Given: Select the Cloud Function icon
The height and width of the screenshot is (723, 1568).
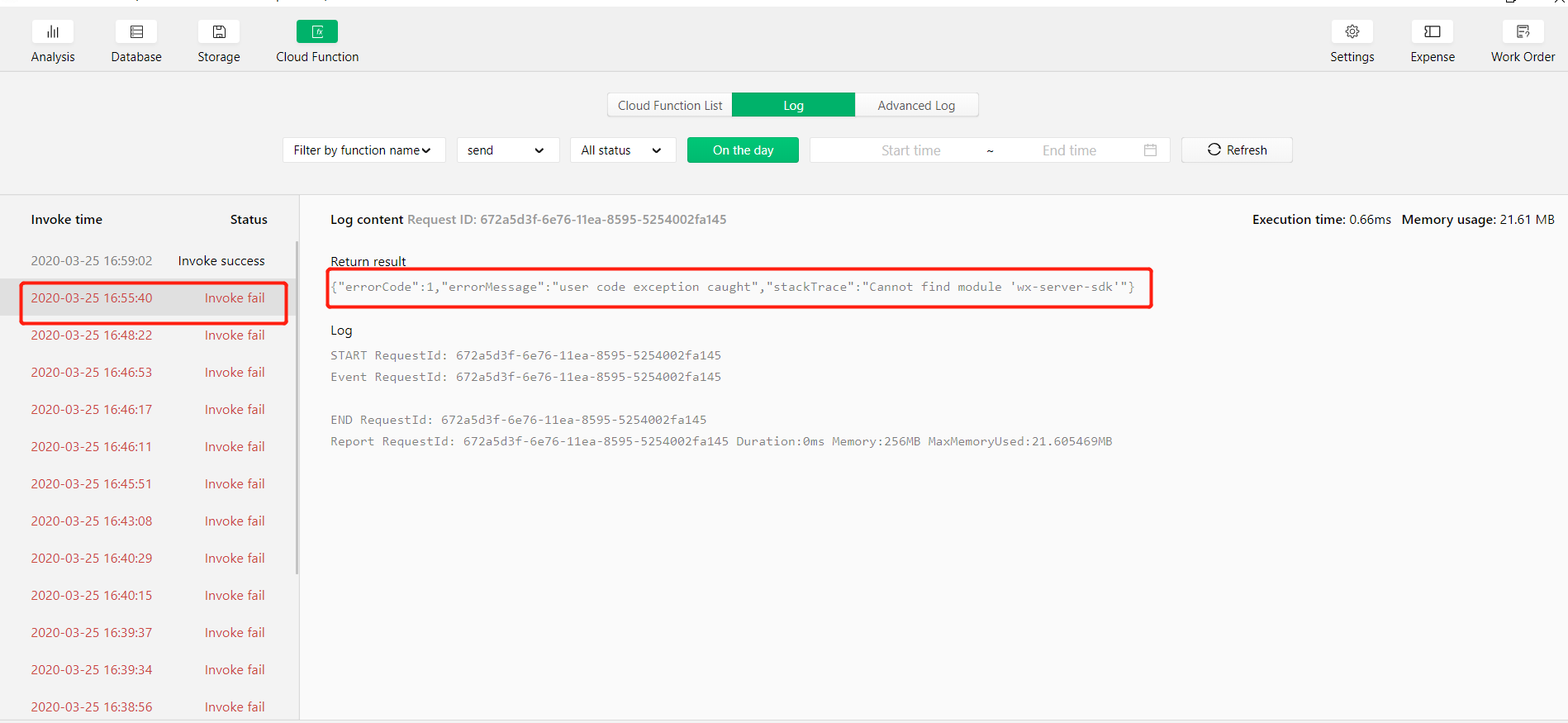Looking at the screenshot, I should (x=317, y=31).
